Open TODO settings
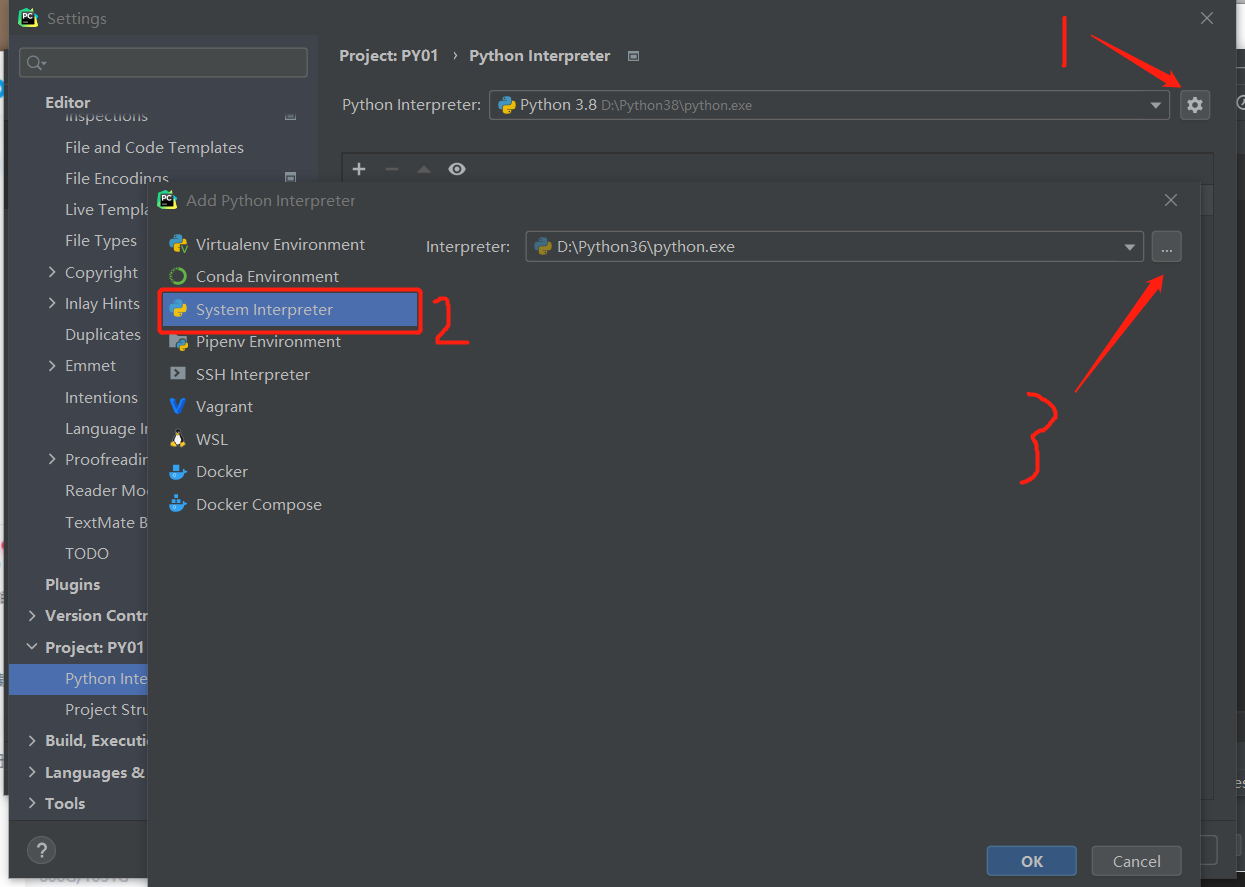1245x887 pixels. coord(87,553)
